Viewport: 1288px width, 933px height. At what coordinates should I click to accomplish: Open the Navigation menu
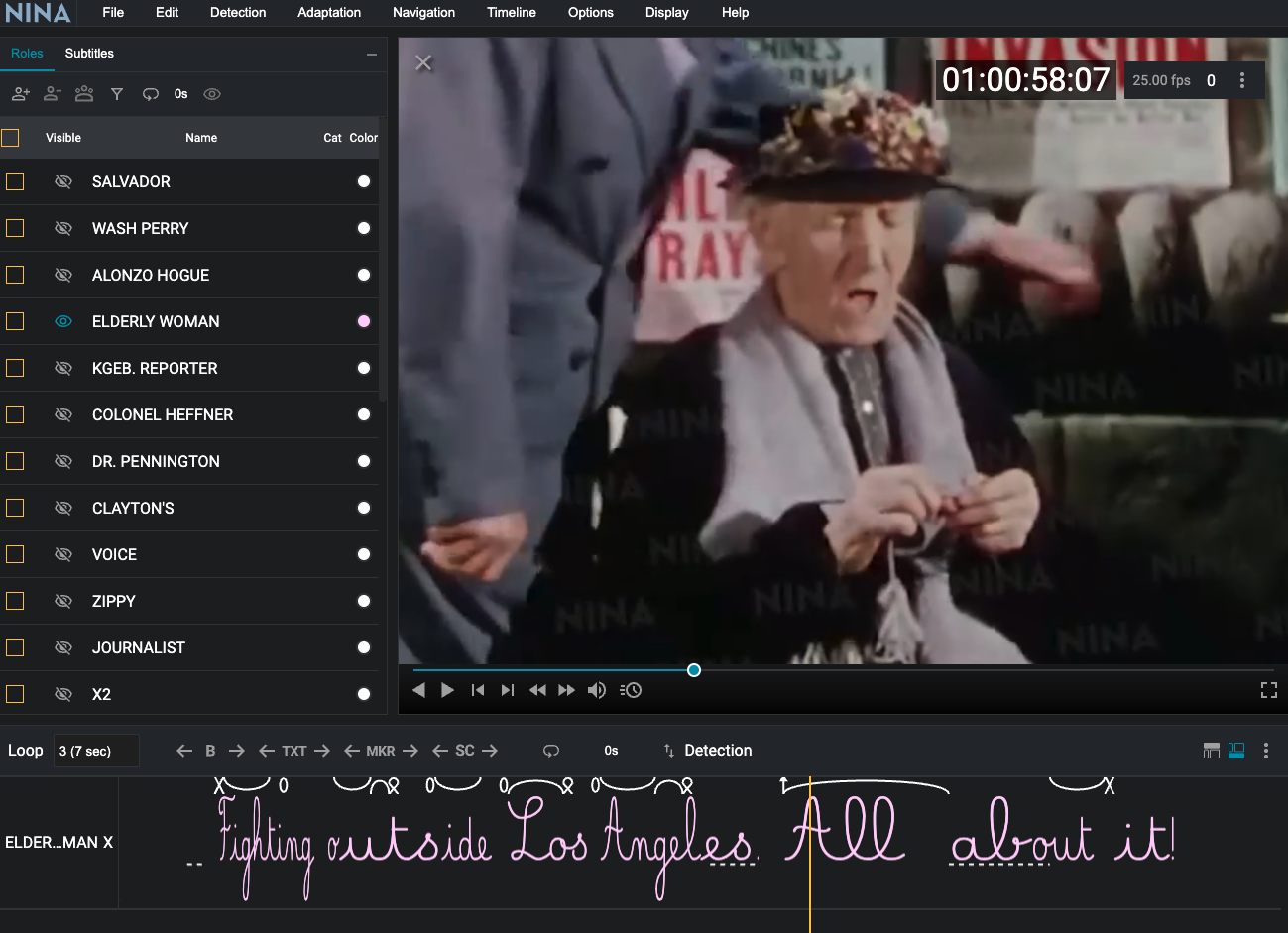pyautogui.click(x=423, y=13)
